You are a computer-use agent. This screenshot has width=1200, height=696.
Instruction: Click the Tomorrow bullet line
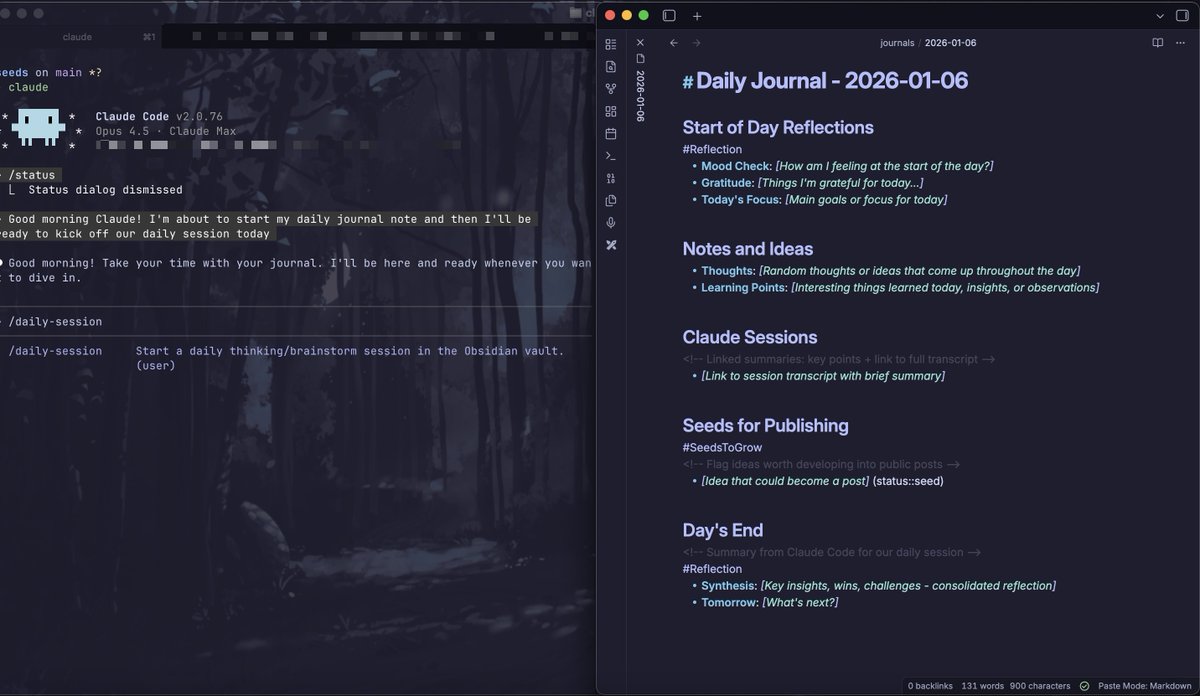click(x=770, y=602)
